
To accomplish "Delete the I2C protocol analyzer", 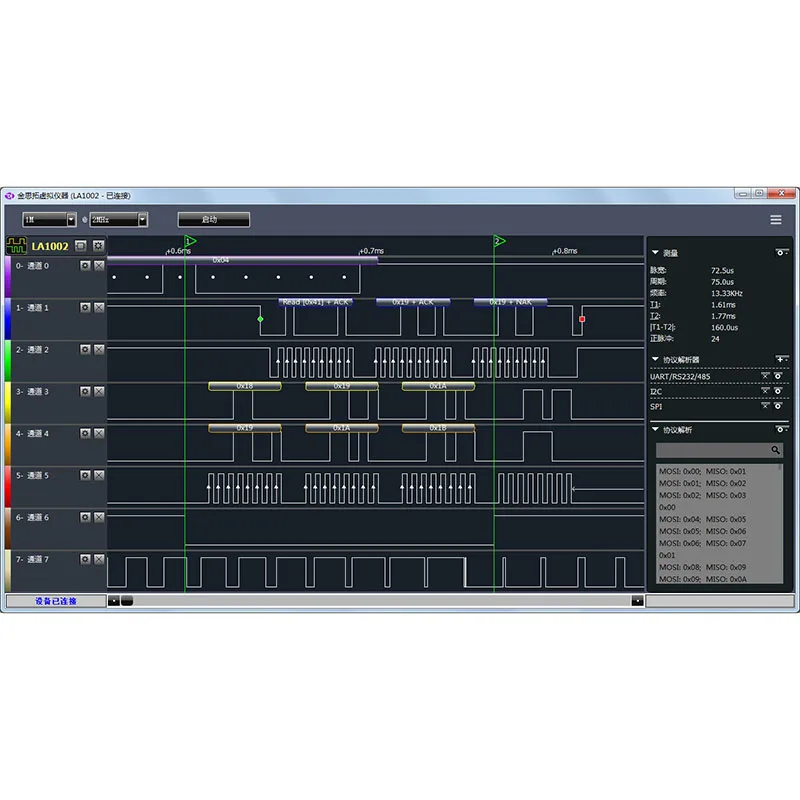I will pos(765,391).
